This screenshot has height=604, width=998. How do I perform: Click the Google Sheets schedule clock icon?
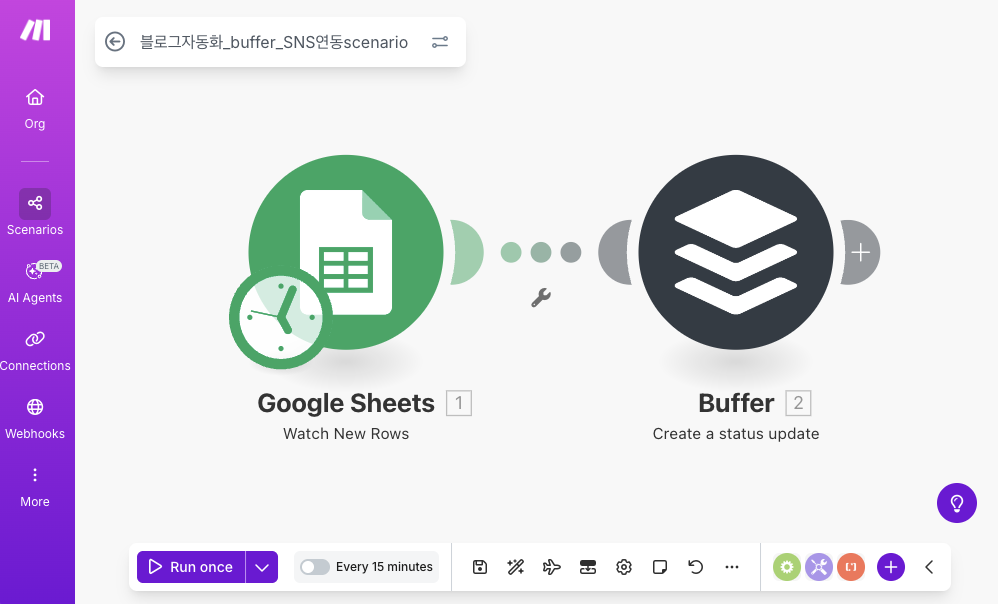point(280,317)
